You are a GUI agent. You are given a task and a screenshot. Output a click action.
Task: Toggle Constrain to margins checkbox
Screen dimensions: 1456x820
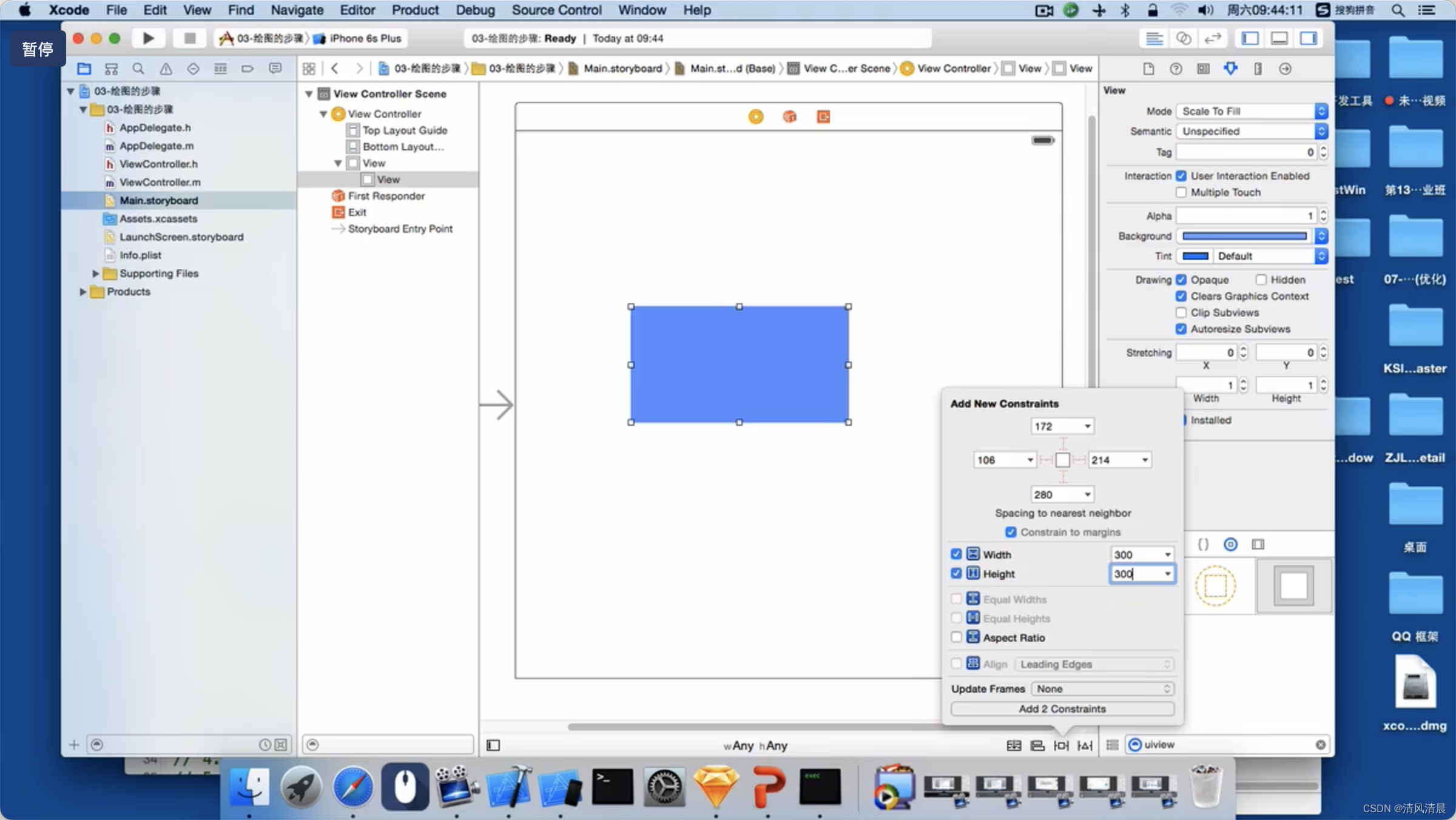1010,531
